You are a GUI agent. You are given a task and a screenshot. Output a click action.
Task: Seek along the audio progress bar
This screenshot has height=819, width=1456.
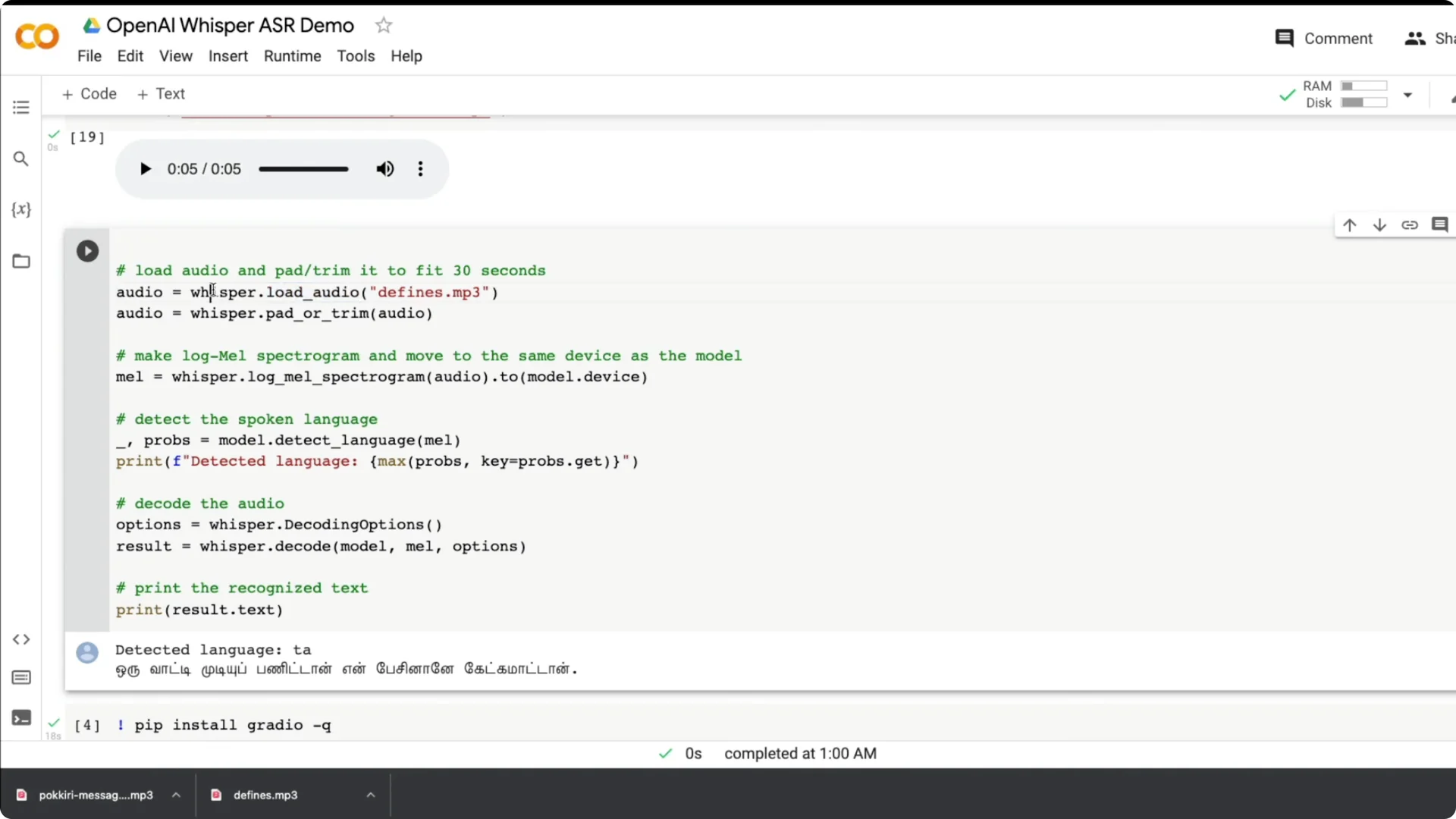(303, 168)
